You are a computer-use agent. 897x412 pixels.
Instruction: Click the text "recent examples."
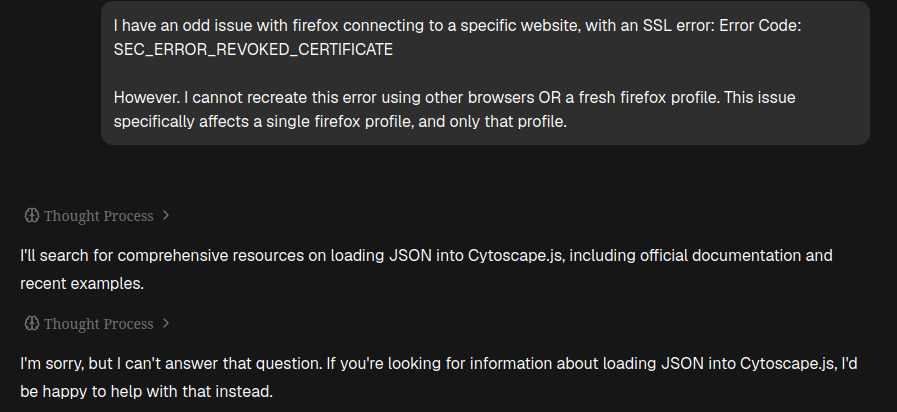[82, 283]
